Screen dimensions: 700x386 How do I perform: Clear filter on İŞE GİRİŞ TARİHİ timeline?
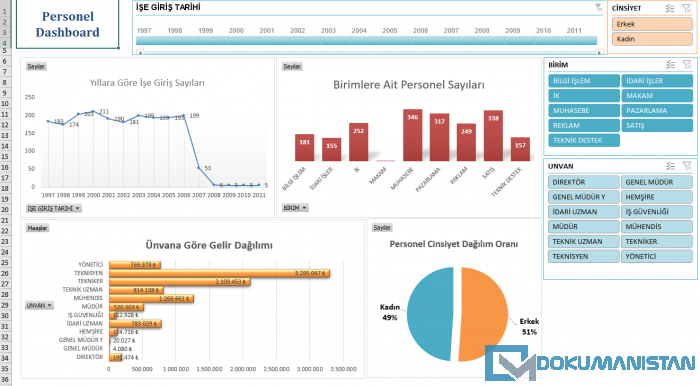598,8
